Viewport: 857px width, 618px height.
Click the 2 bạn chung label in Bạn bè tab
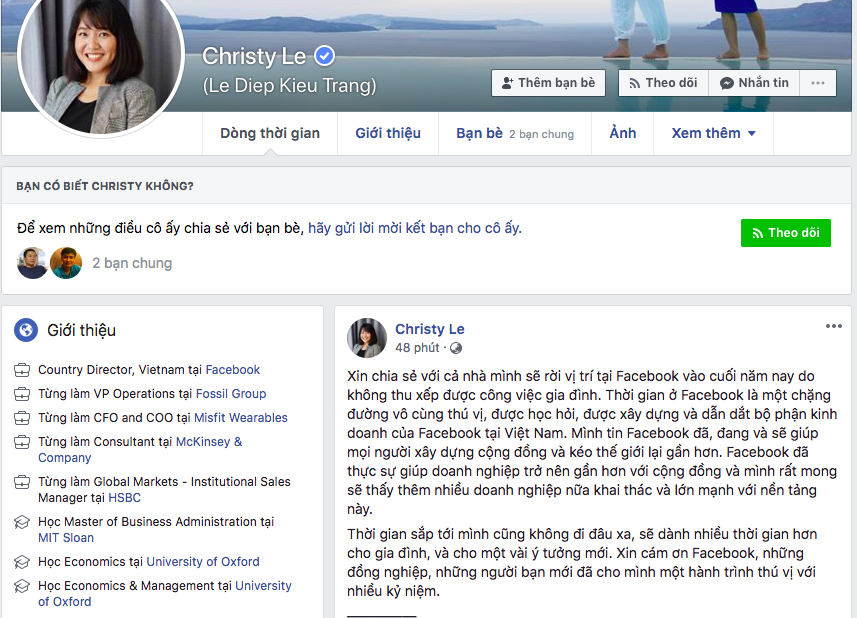[x=542, y=134]
